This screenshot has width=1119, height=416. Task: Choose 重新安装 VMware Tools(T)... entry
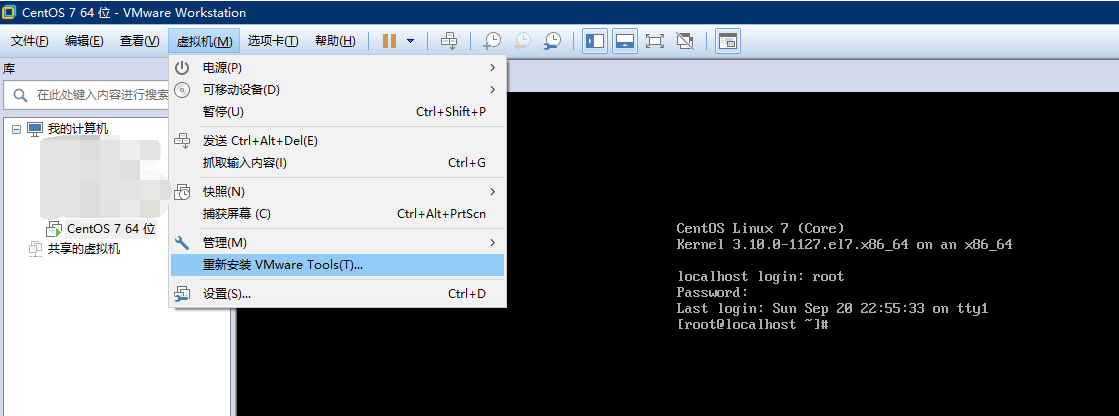338,265
